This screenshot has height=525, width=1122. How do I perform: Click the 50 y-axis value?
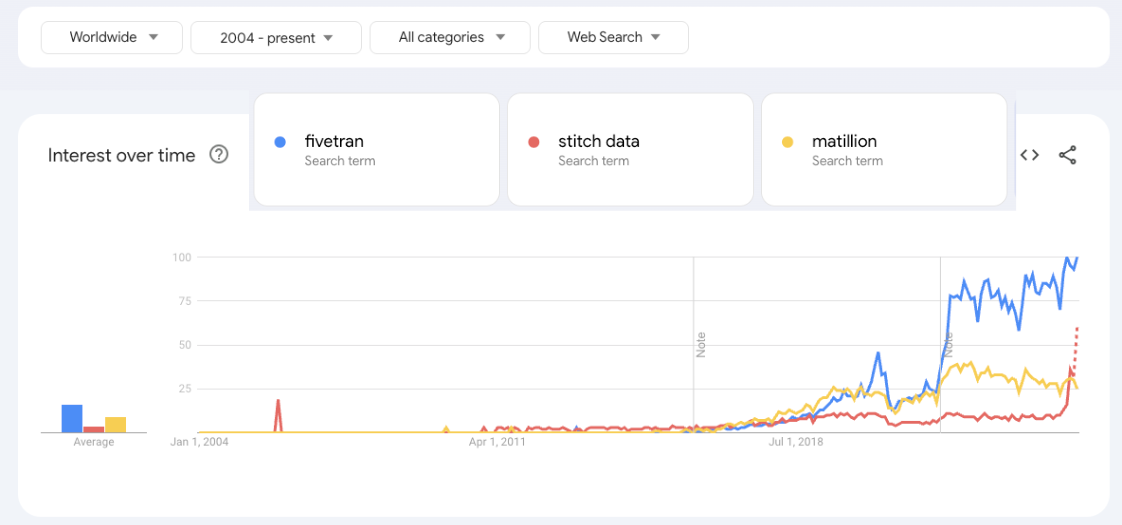pyautogui.click(x=184, y=345)
